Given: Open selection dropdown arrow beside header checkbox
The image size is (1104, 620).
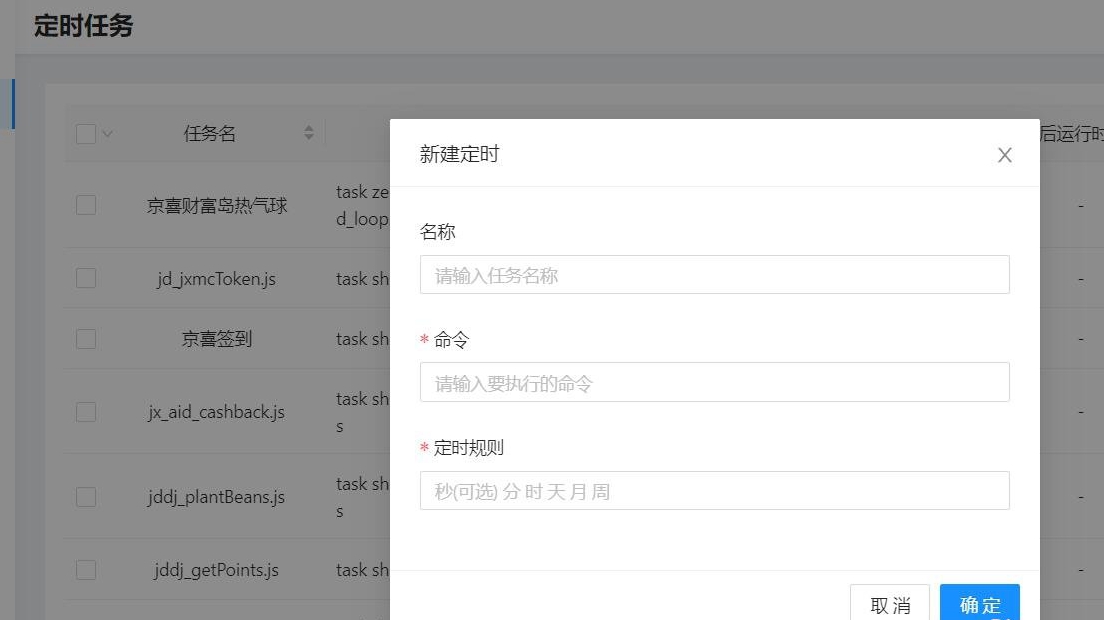Looking at the screenshot, I should [x=107, y=133].
